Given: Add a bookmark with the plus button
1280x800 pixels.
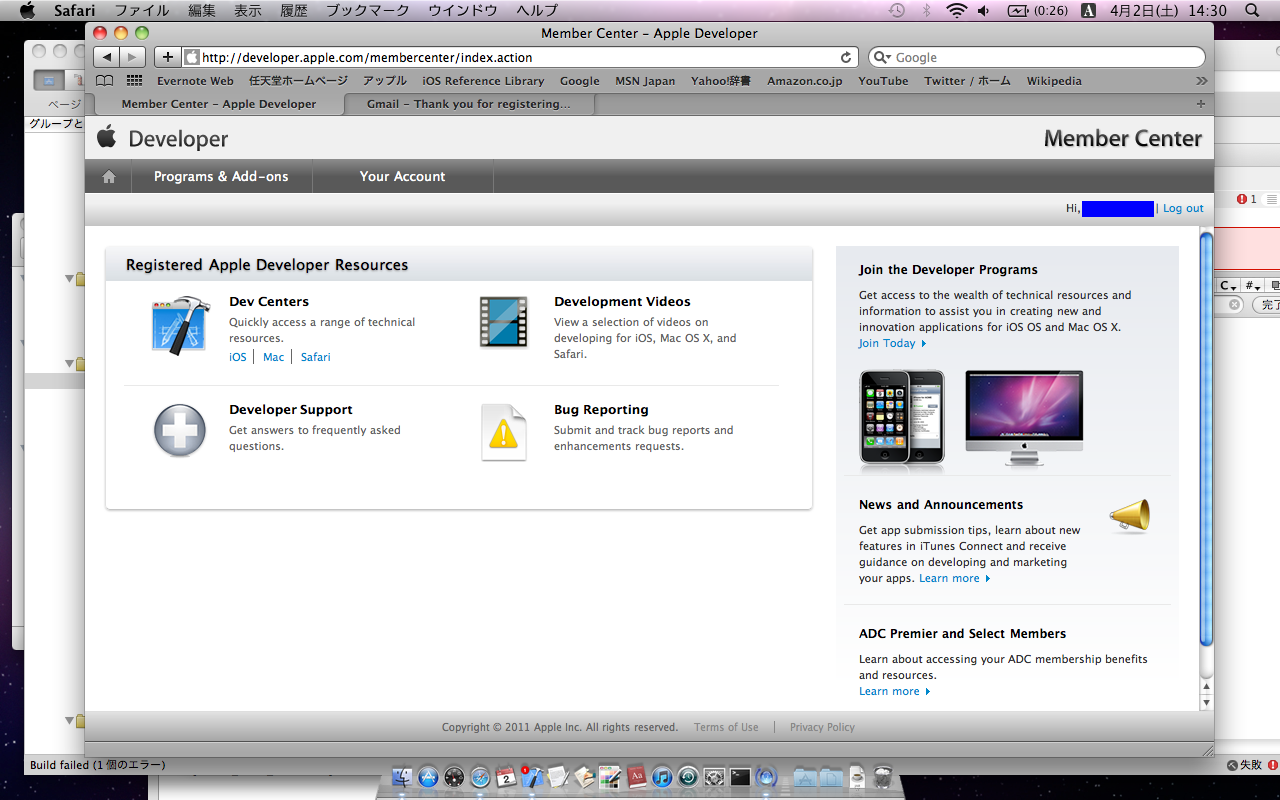Looking at the screenshot, I should coord(167,57).
